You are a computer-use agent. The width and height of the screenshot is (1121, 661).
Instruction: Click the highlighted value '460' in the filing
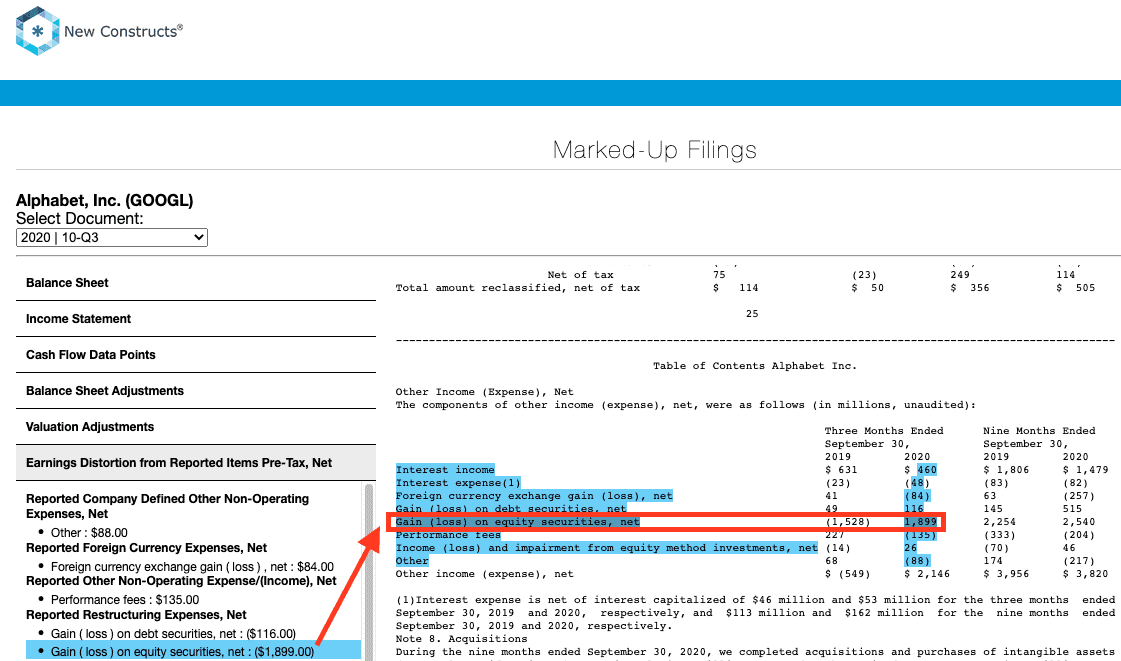tap(927, 469)
